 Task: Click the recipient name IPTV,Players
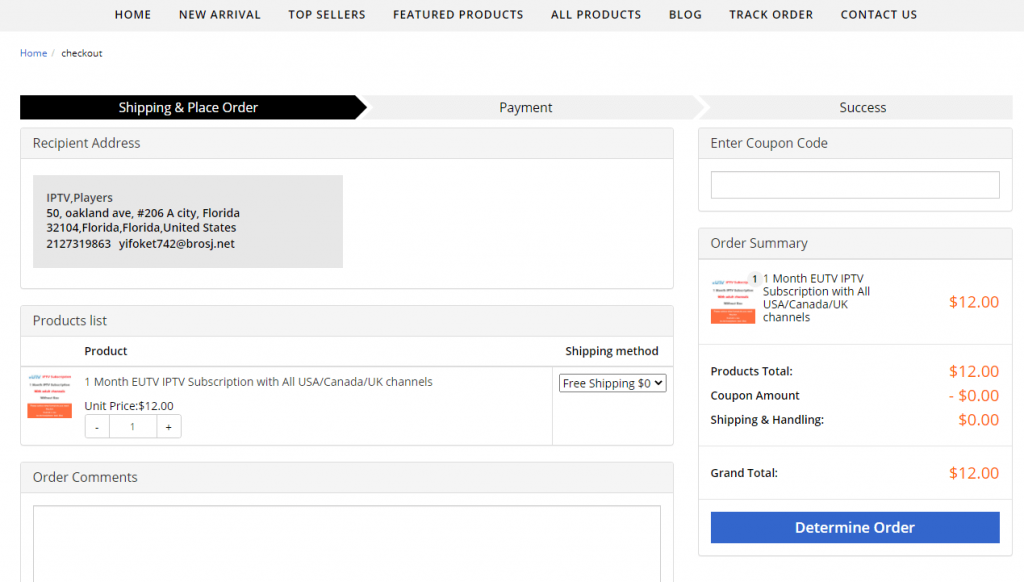pyautogui.click(x=79, y=197)
